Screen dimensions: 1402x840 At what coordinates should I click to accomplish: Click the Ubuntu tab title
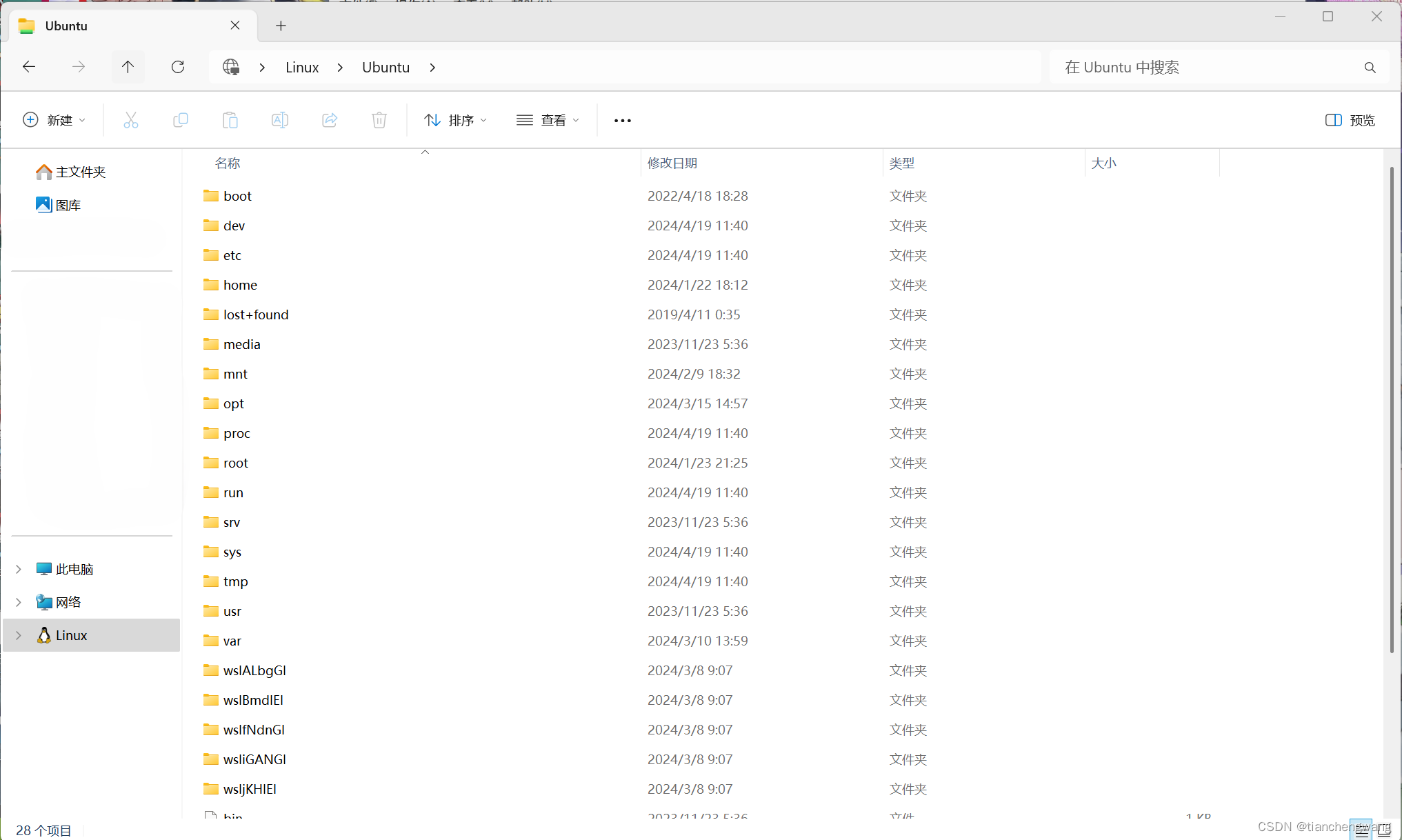point(66,26)
